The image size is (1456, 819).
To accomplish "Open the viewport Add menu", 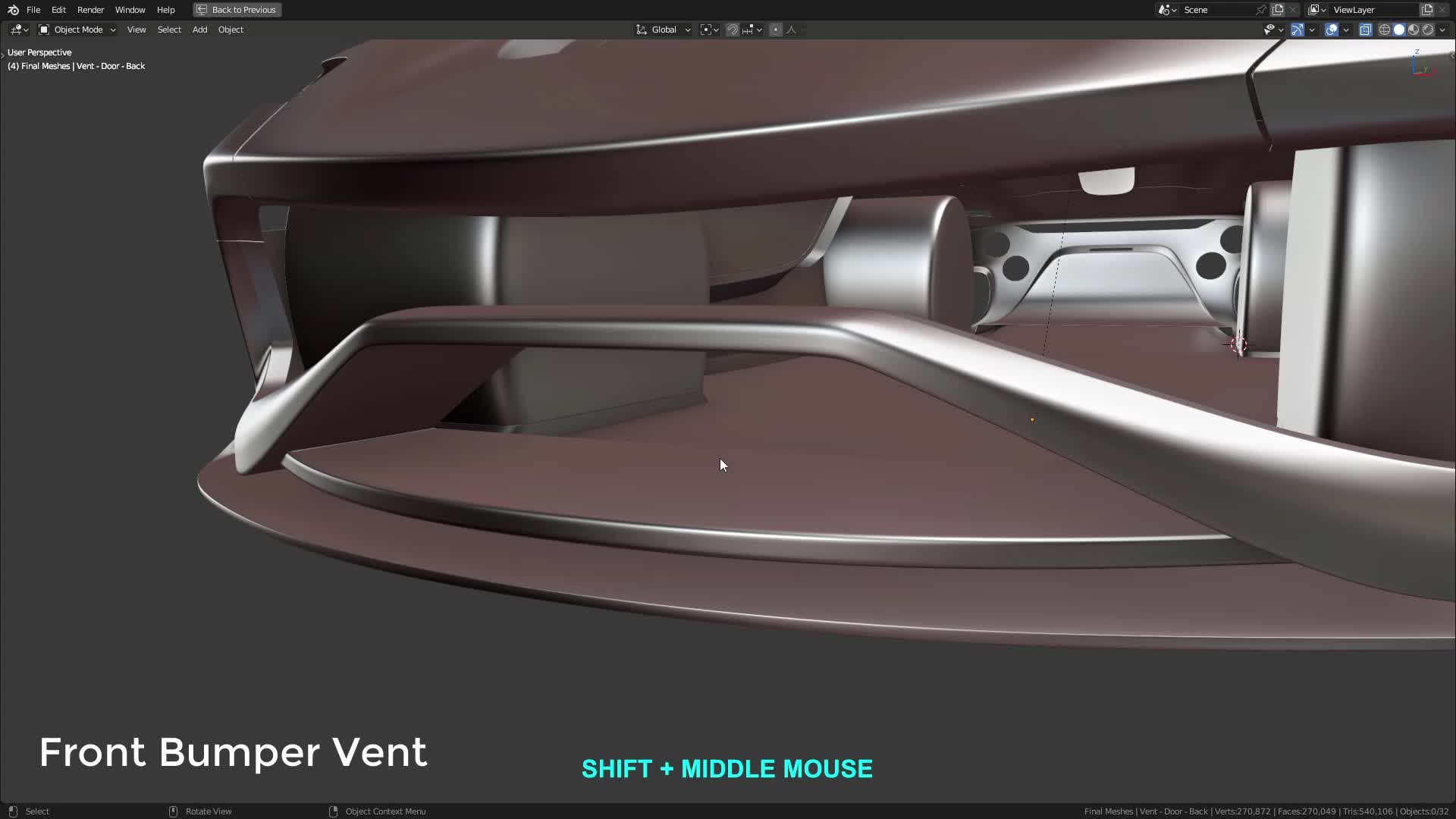I will coord(199,30).
